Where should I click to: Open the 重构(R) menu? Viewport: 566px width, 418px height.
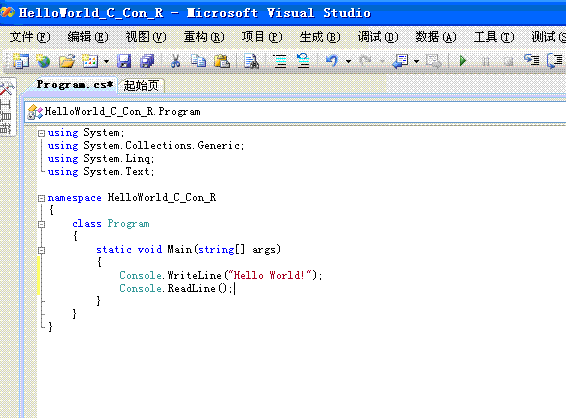204,37
